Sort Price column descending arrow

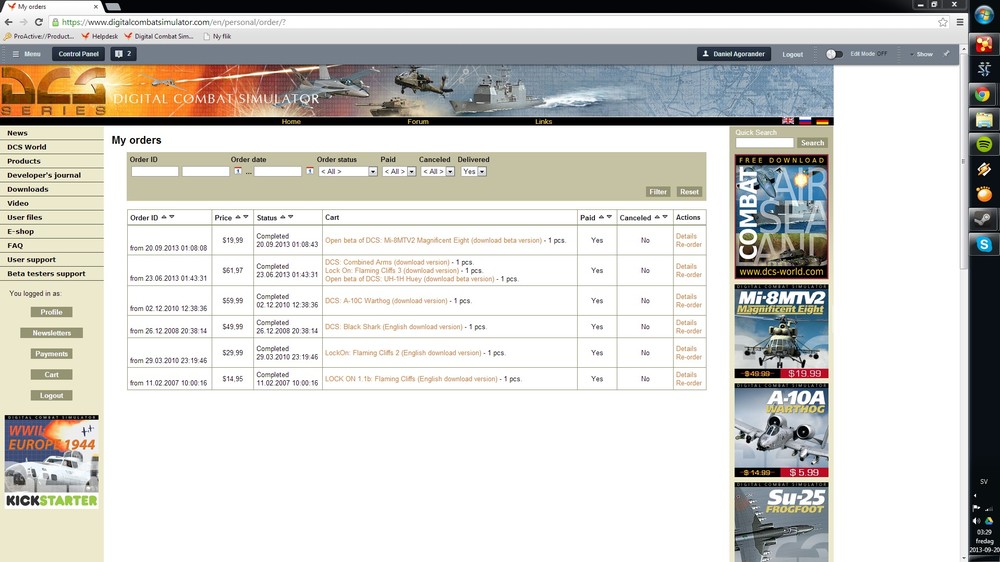coord(246,217)
